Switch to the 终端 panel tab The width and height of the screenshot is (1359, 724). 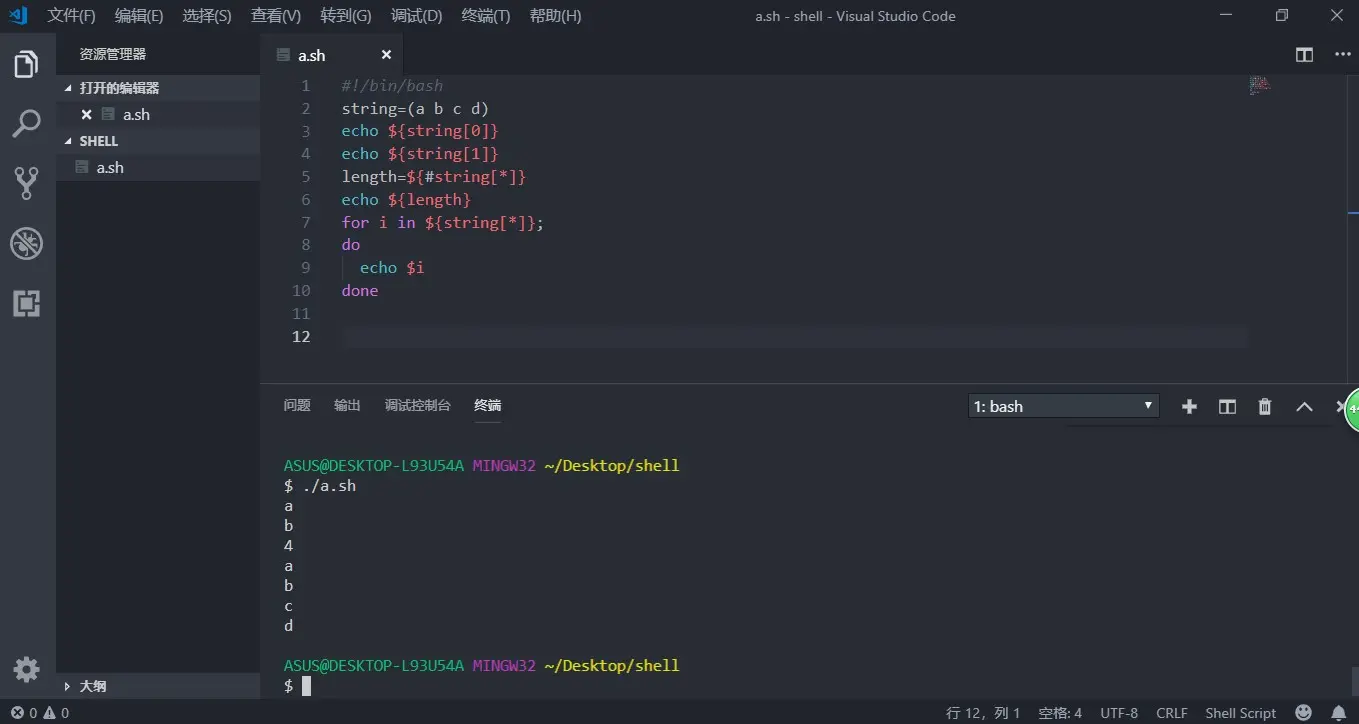click(x=488, y=405)
